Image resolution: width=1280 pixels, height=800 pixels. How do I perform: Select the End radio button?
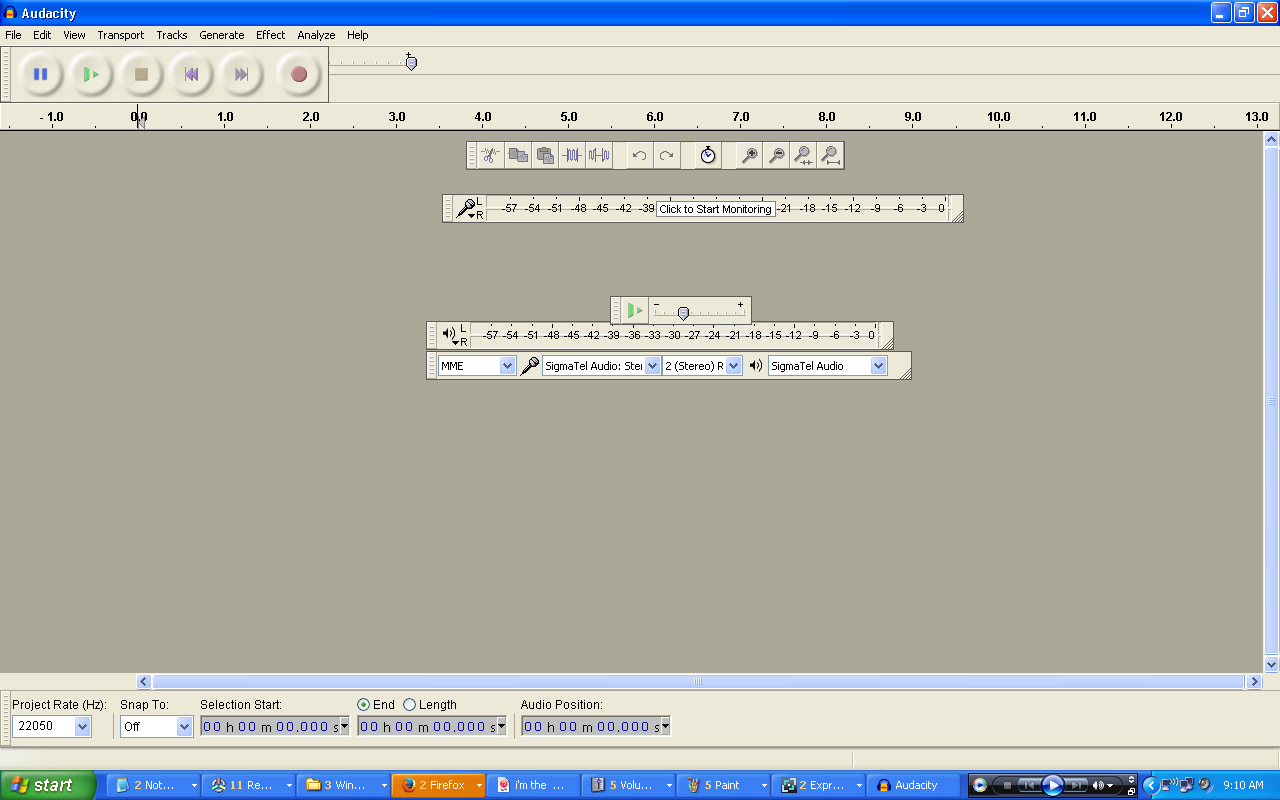pos(364,705)
